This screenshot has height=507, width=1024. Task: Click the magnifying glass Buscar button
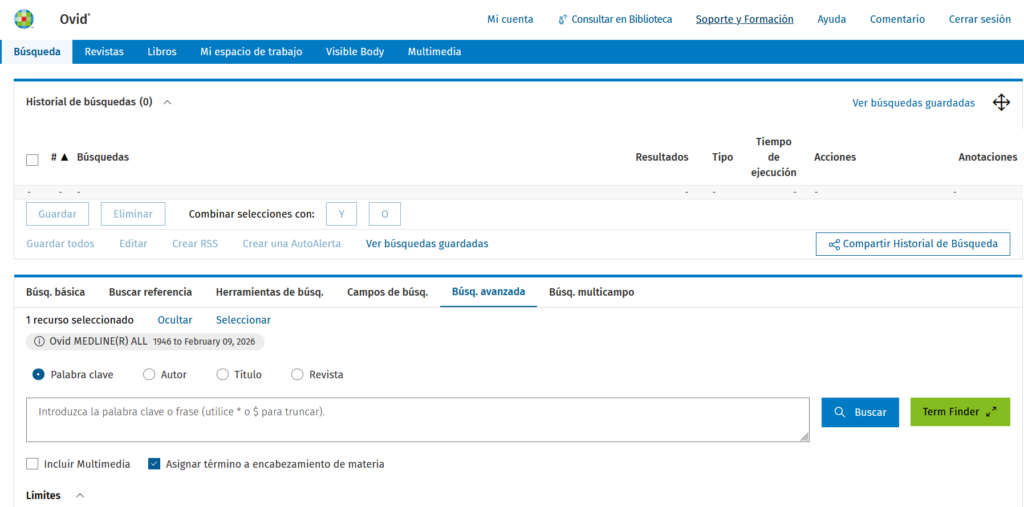pos(859,412)
